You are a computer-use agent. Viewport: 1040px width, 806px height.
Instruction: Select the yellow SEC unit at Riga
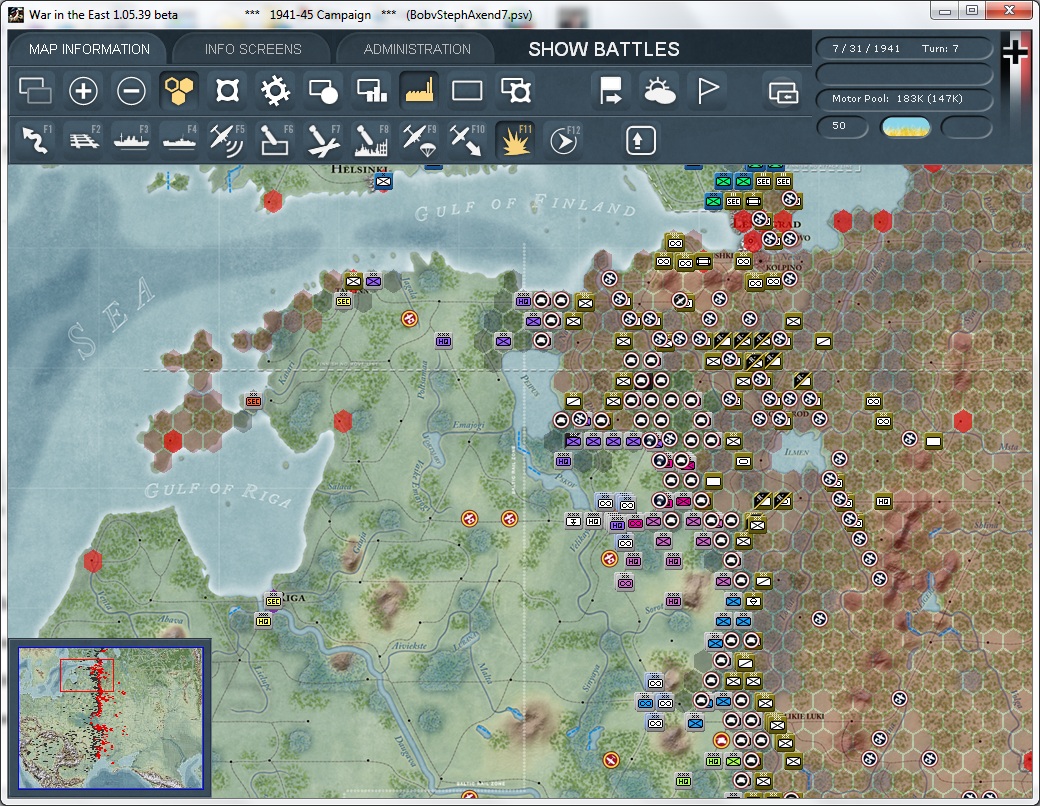point(273,600)
